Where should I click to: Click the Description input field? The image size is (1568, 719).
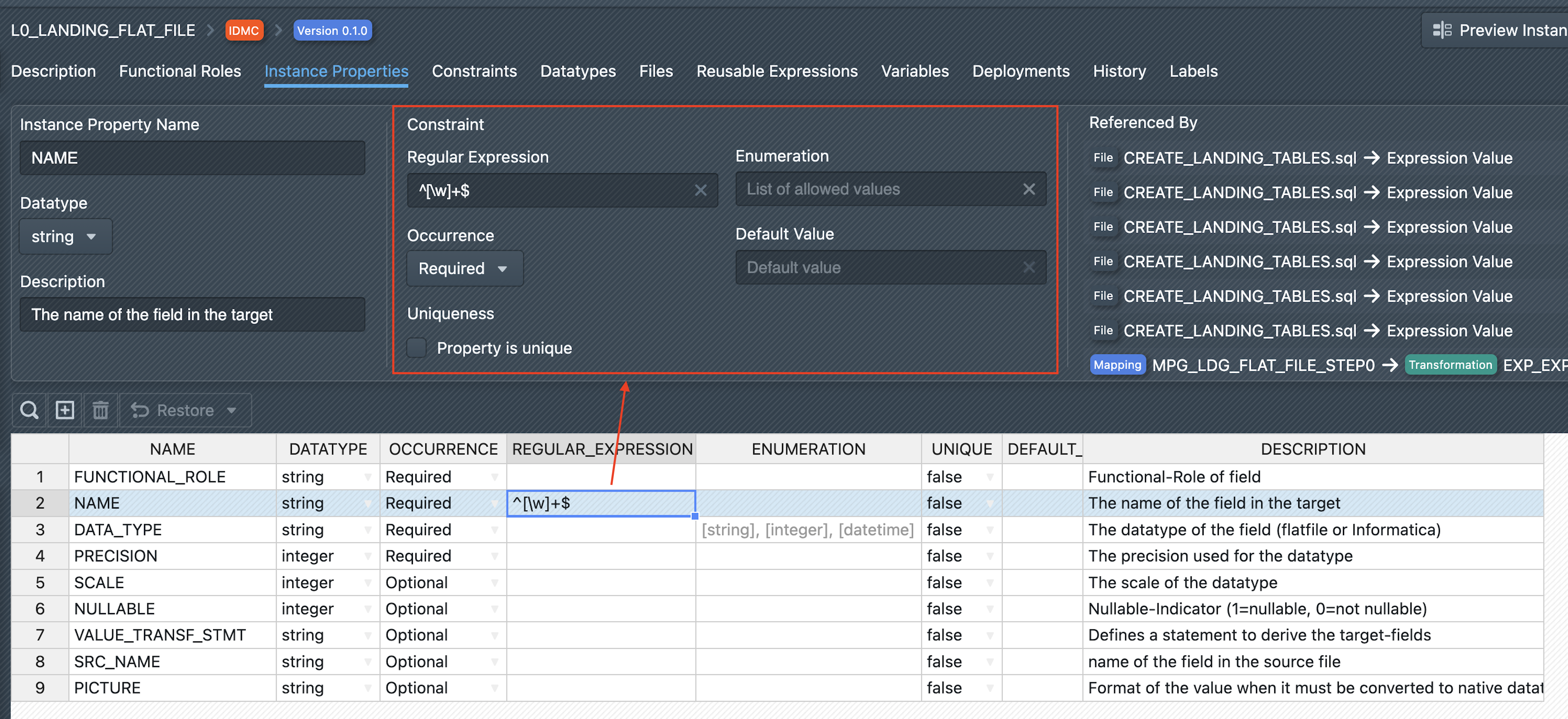click(x=192, y=314)
